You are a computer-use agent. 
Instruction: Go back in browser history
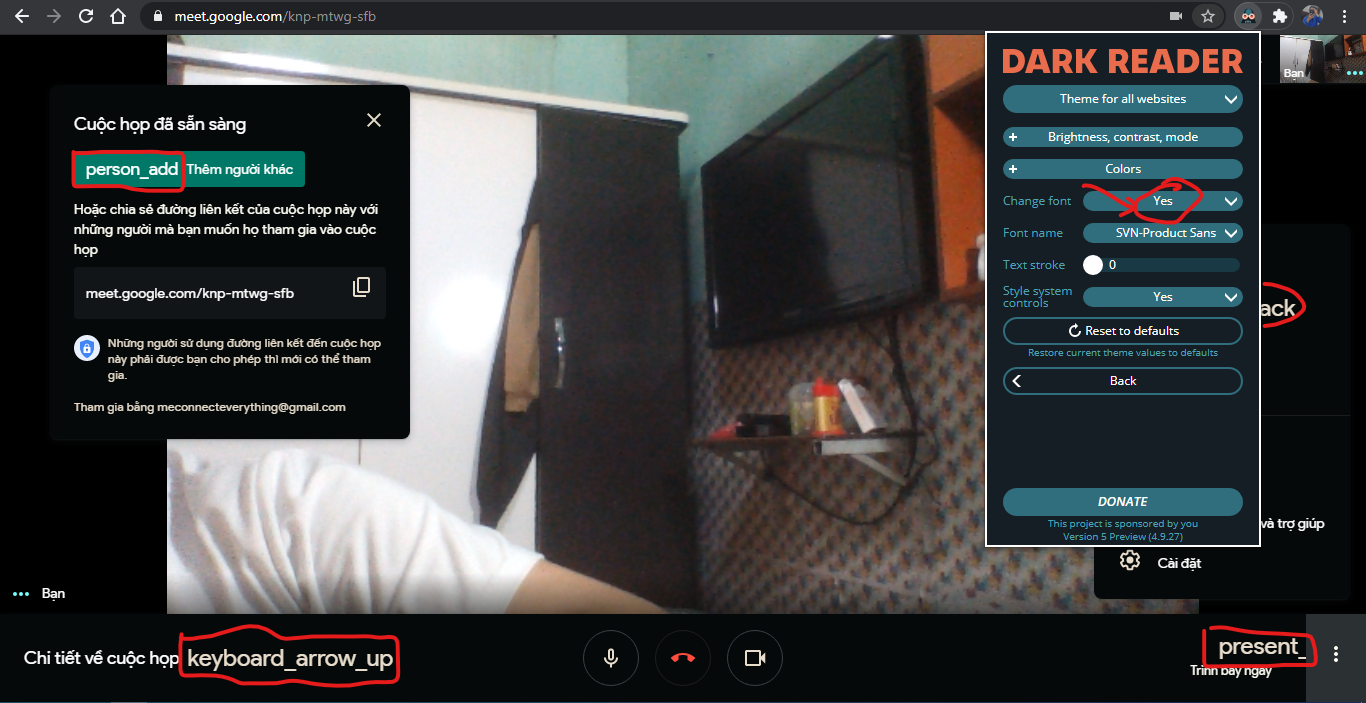click(22, 16)
